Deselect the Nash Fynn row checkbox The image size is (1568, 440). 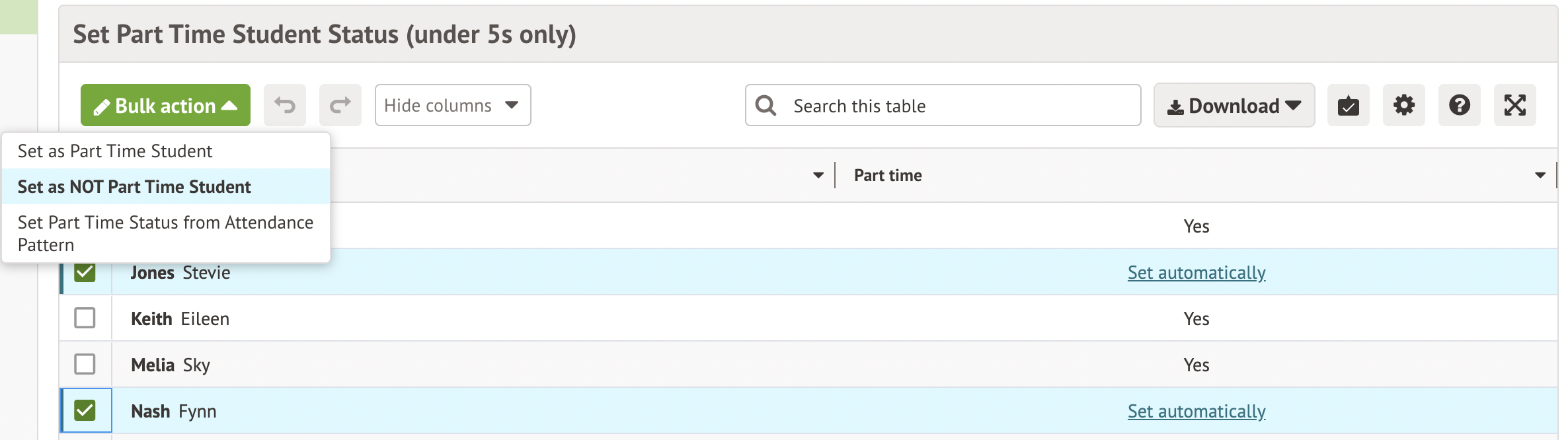85,410
